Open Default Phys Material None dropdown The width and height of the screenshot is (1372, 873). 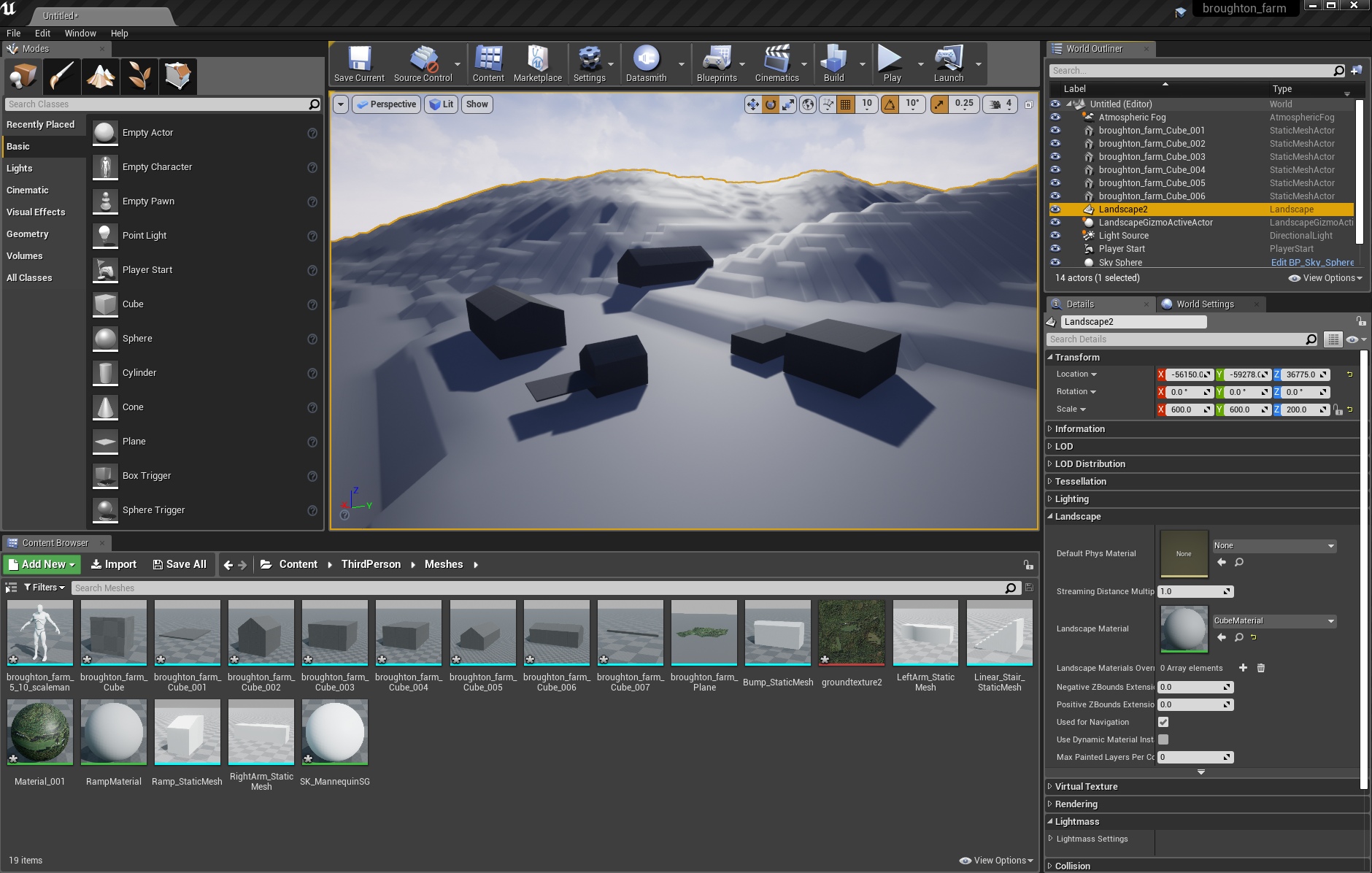1274,546
